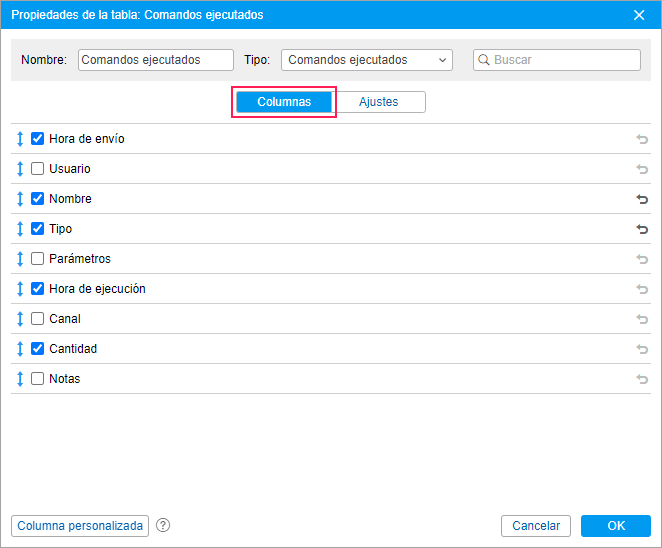Click the Parámetros column label
662x548 pixels.
[x=80, y=259]
